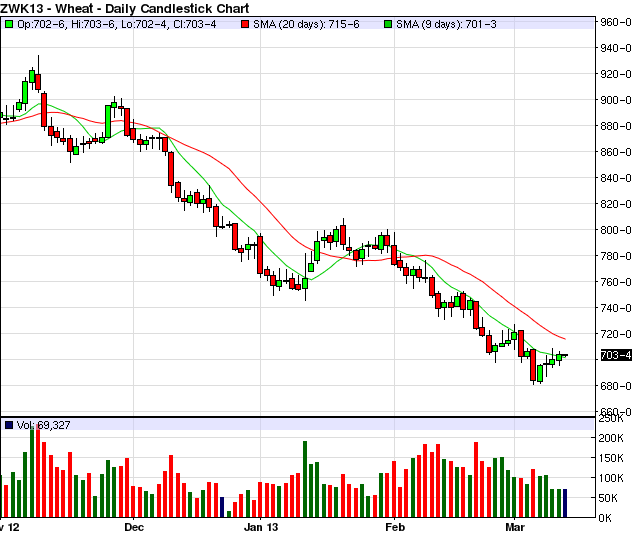Click the 900-0 price axis label
This screenshot has height=536, width=640.
tap(616, 100)
